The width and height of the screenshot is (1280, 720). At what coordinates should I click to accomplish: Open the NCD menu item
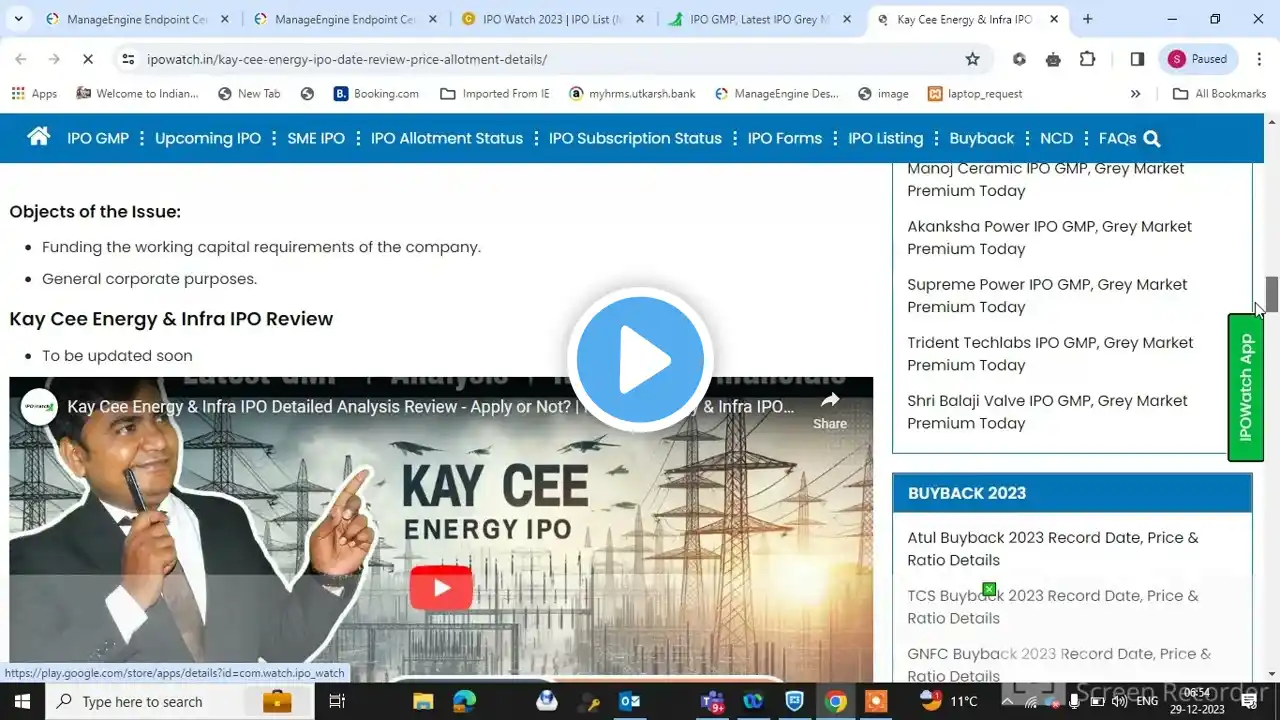click(x=1056, y=139)
